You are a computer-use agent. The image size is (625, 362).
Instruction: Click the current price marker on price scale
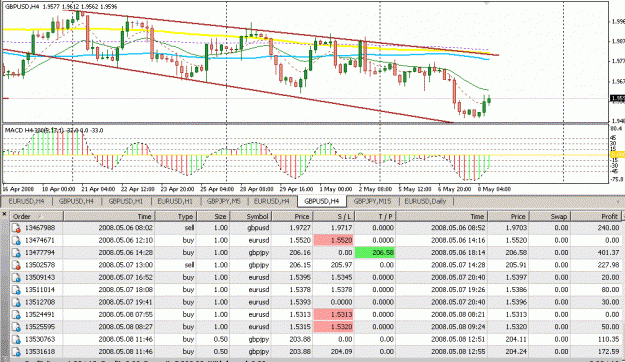[x=617, y=98]
